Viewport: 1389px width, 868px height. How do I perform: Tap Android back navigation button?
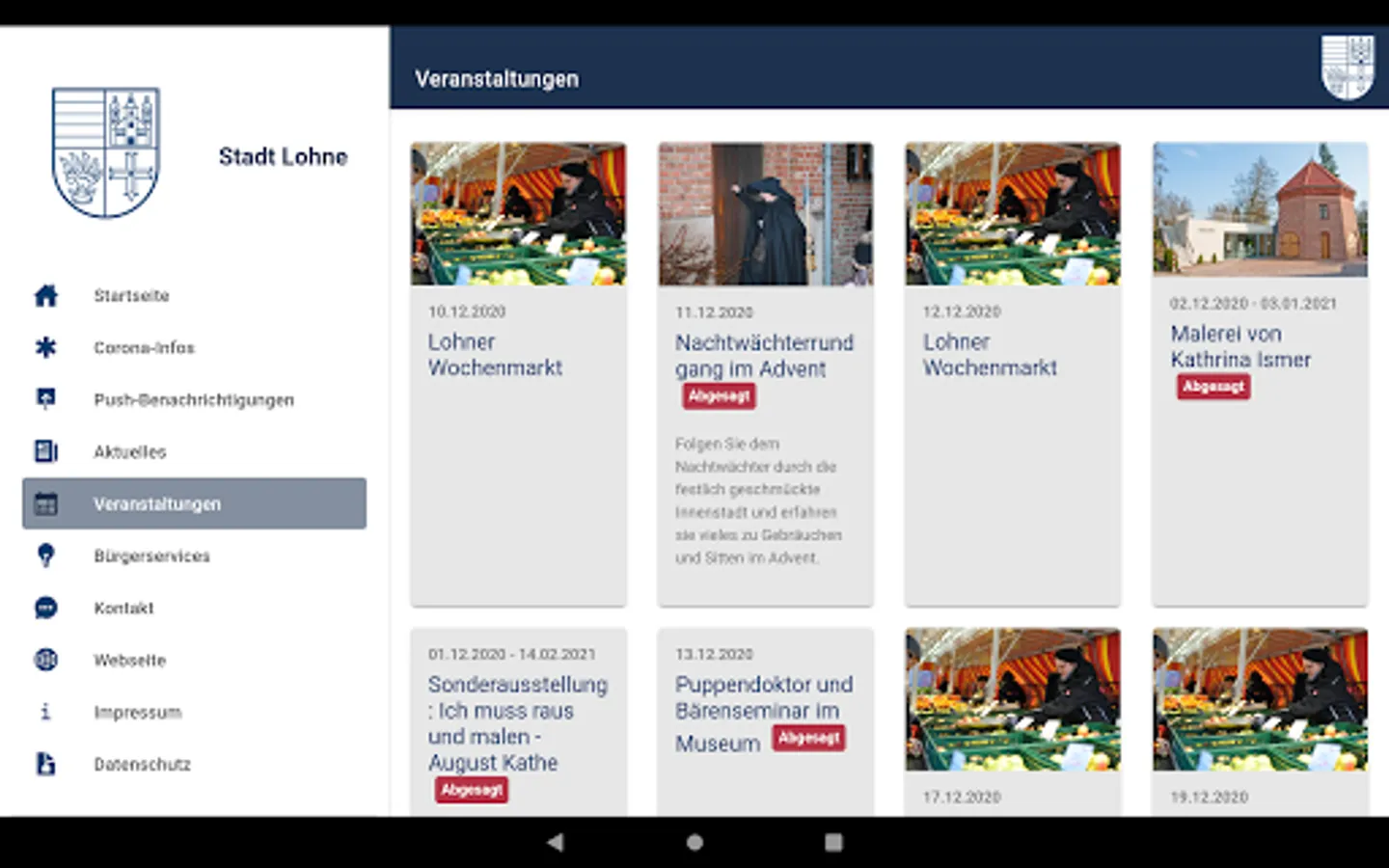pos(555,842)
